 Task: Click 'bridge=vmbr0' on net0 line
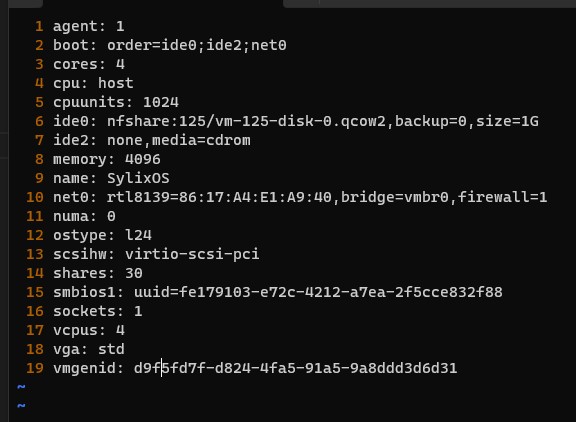pos(395,198)
